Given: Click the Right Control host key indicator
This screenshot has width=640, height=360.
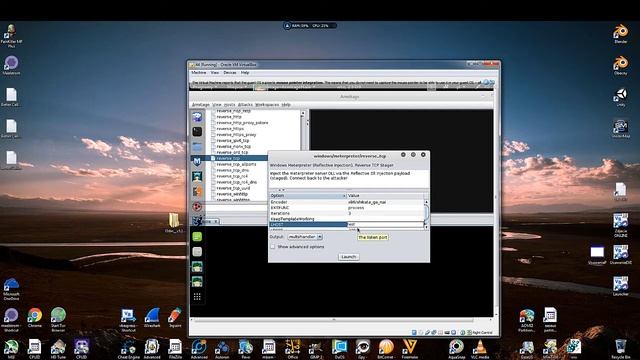Looking at the screenshot, I should 482,333.
